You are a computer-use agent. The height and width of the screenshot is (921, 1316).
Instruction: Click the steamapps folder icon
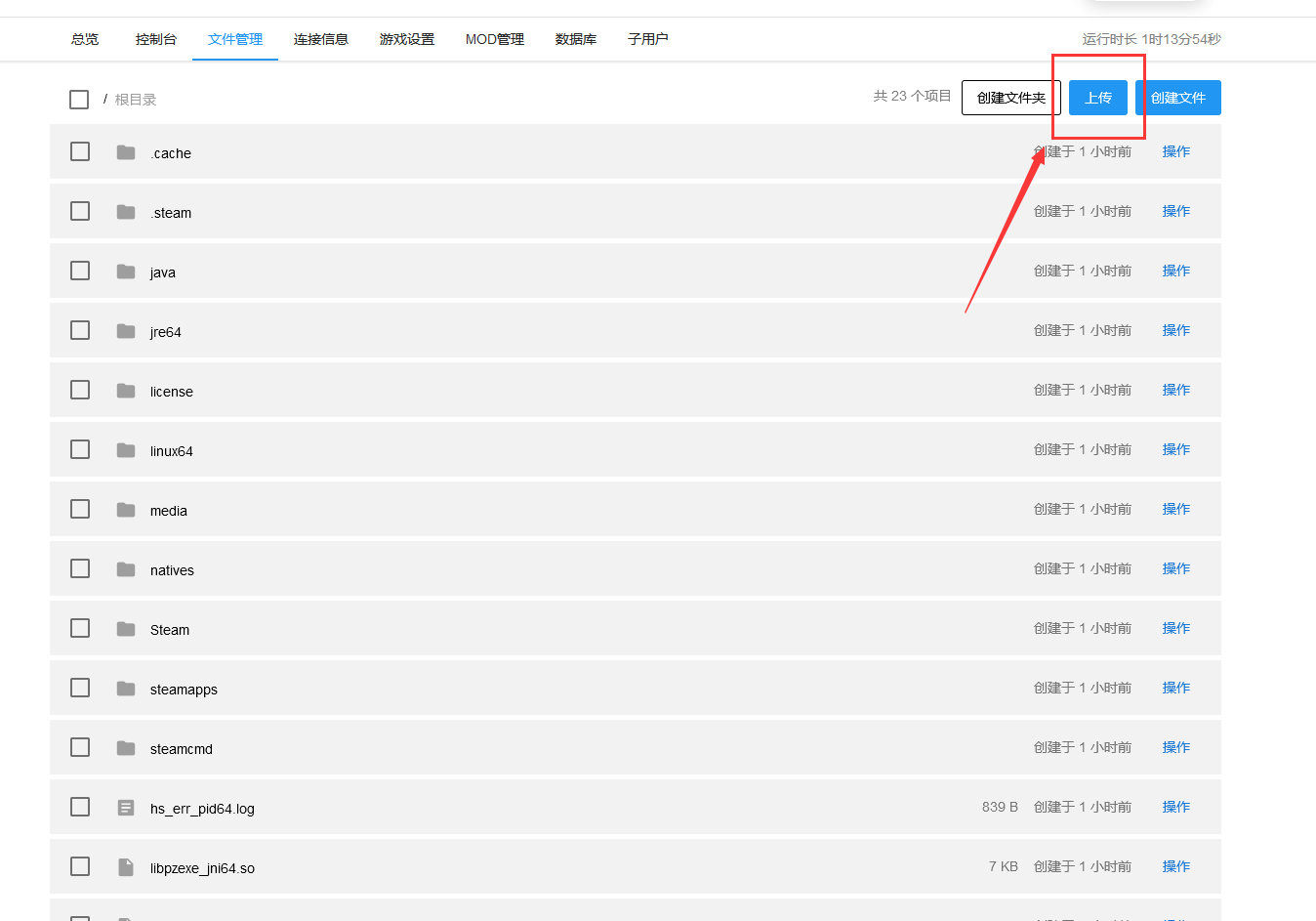click(x=126, y=689)
